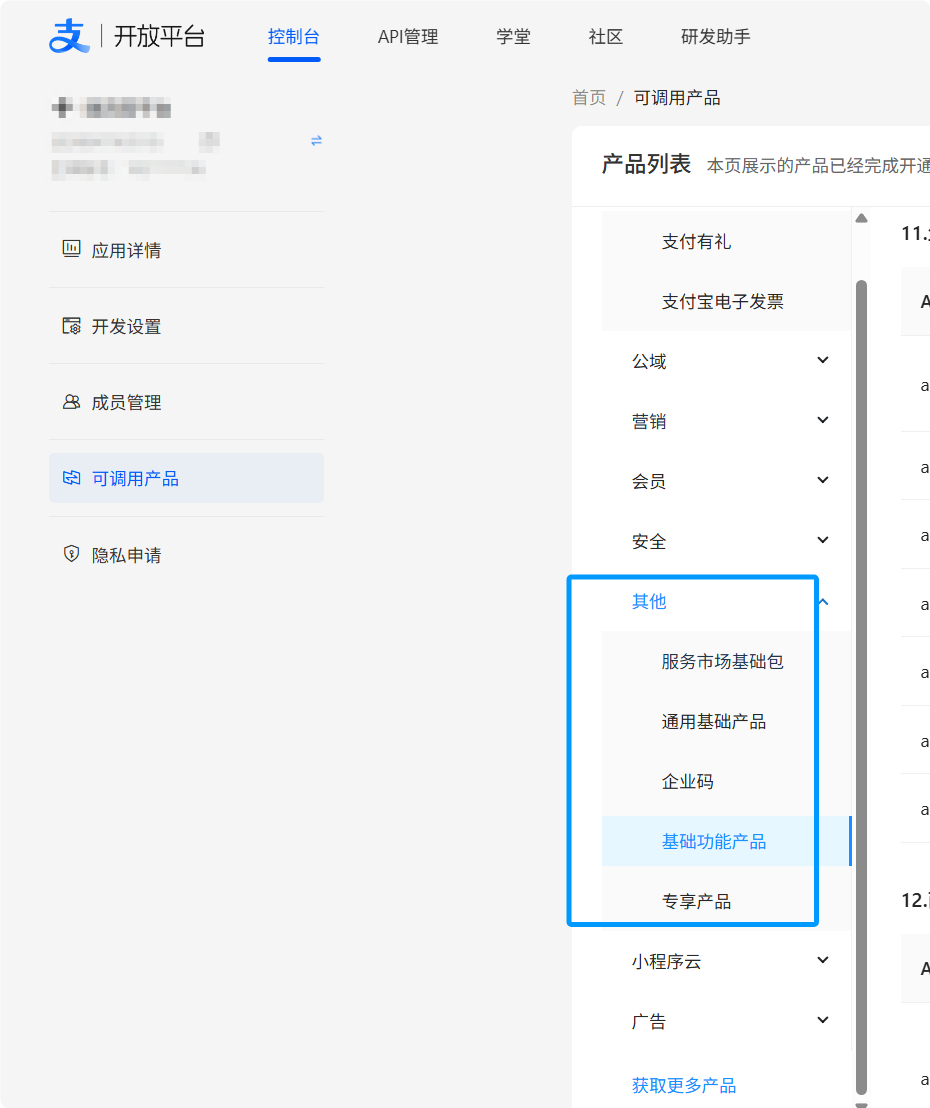Select 应用详情 in sidebar
Screen dimensions: 930x1108
[187, 249]
